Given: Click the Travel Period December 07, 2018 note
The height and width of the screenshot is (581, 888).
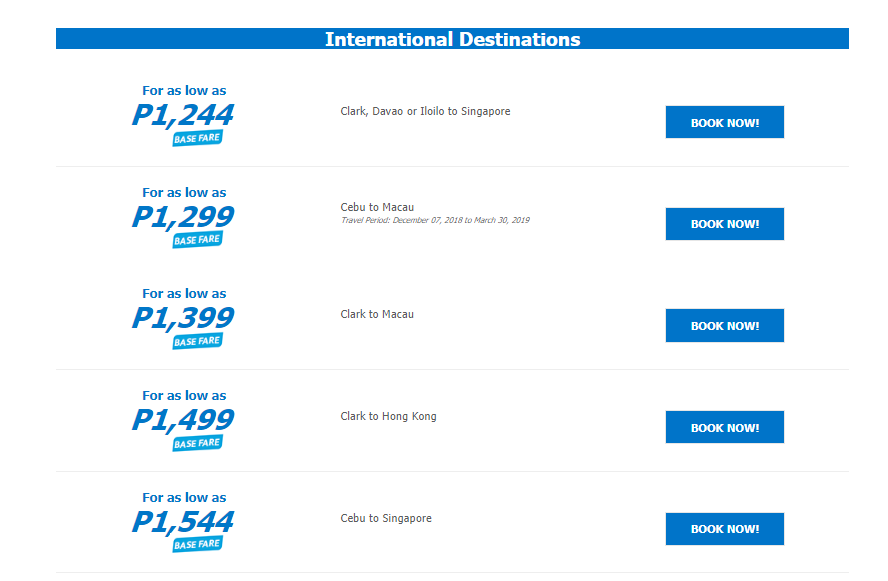Looking at the screenshot, I should [435, 220].
